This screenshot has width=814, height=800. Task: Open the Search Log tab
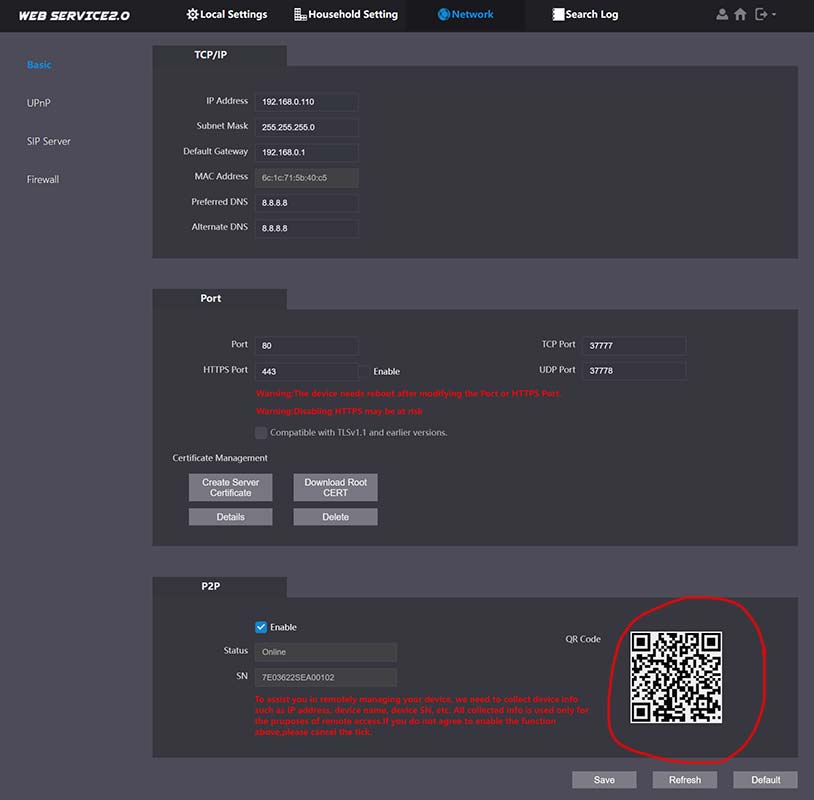point(585,15)
